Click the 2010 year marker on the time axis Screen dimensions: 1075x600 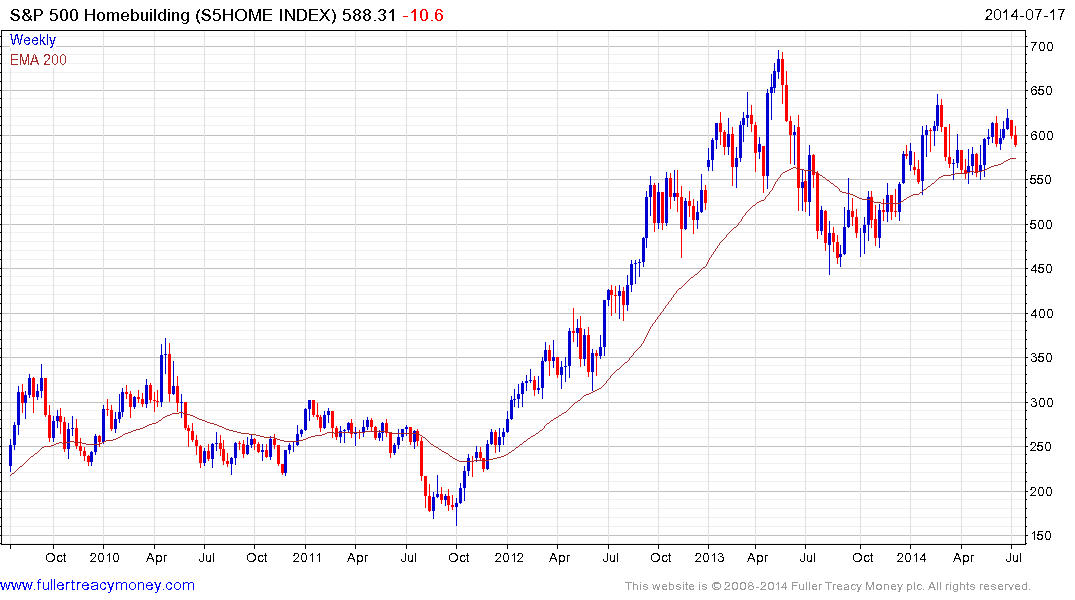104,557
